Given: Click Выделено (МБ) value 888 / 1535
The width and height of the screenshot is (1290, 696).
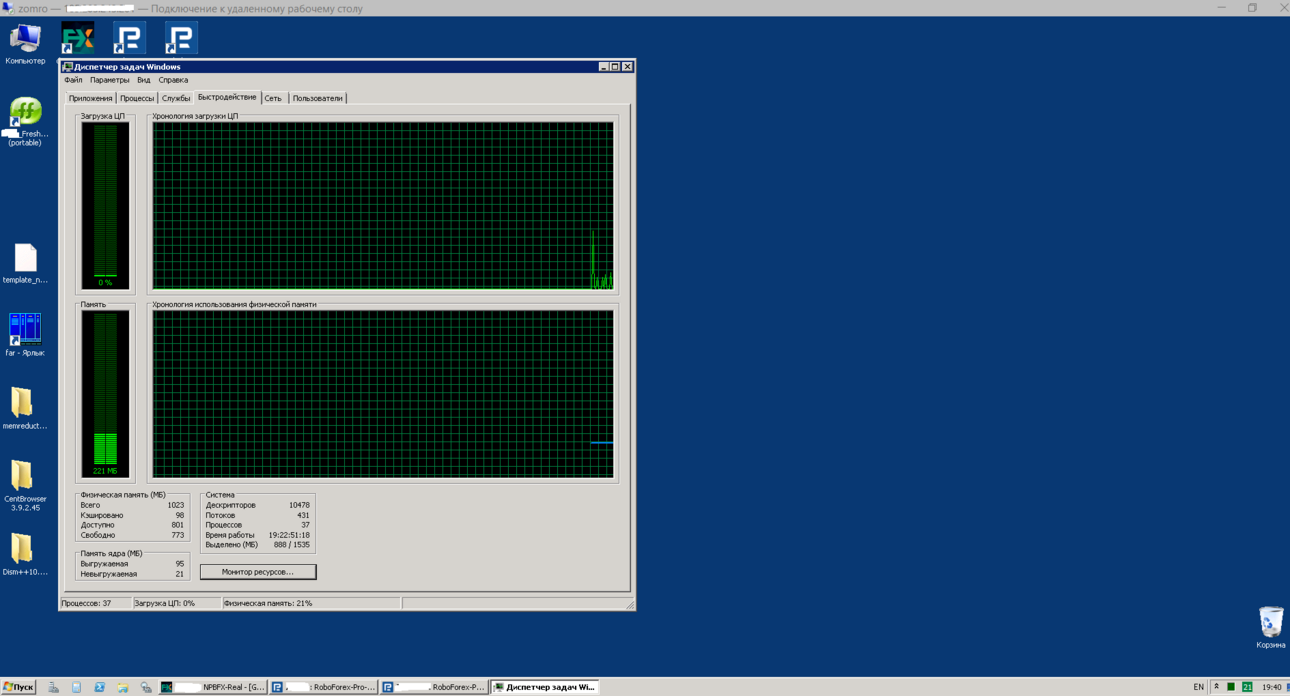Looking at the screenshot, I should [292, 545].
